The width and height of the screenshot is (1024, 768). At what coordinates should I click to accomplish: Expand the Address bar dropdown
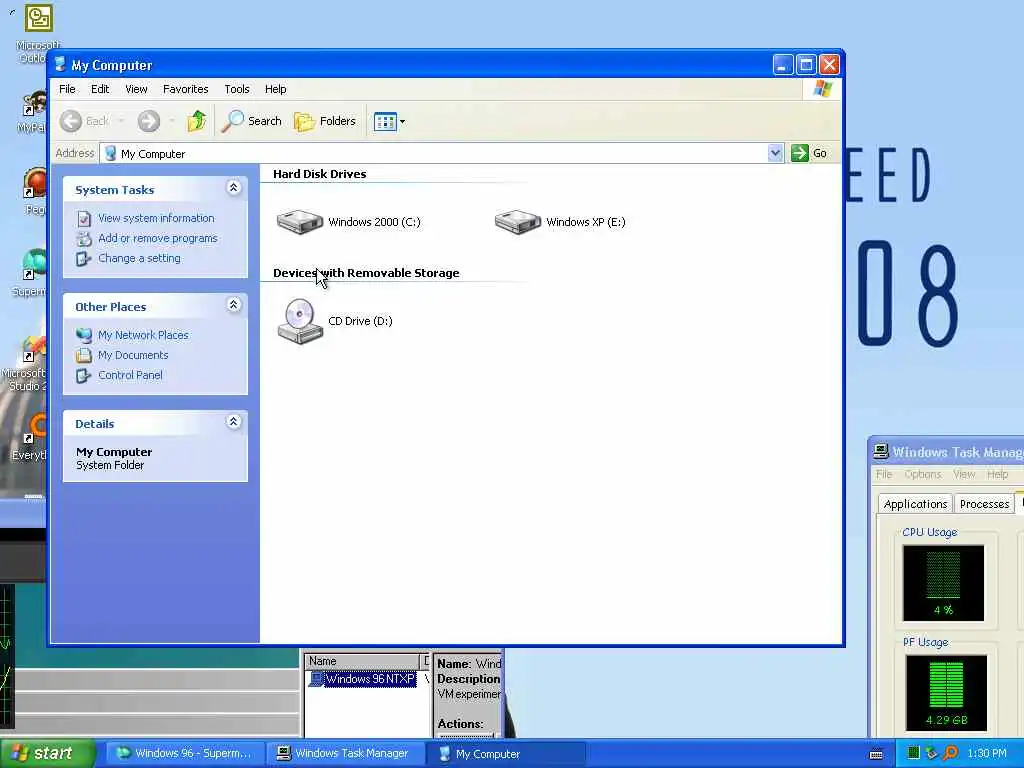tap(775, 153)
